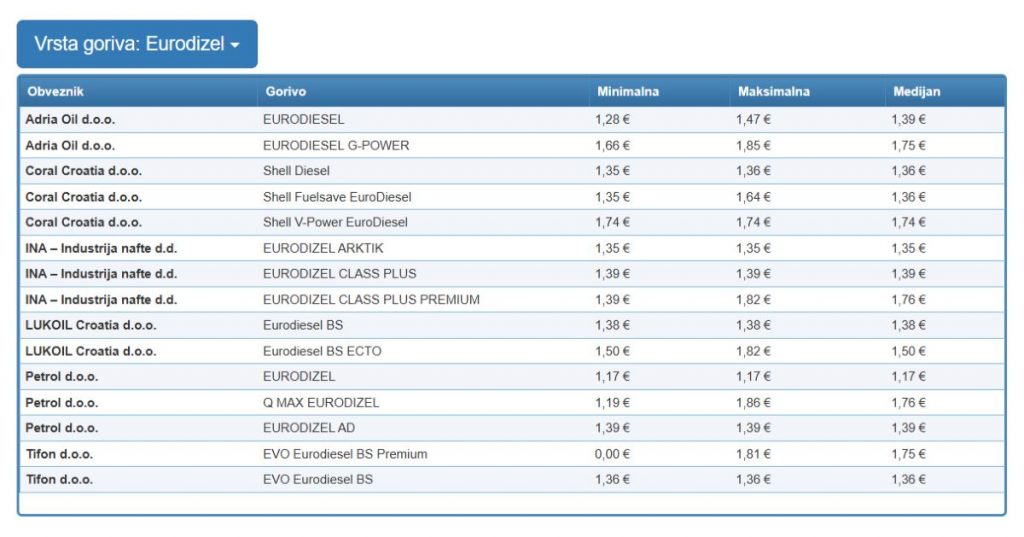
Task: Click the Tifon d.o.o. cell in the EVO Eurodiesel BS row
Action: click(x=59, y=480)
